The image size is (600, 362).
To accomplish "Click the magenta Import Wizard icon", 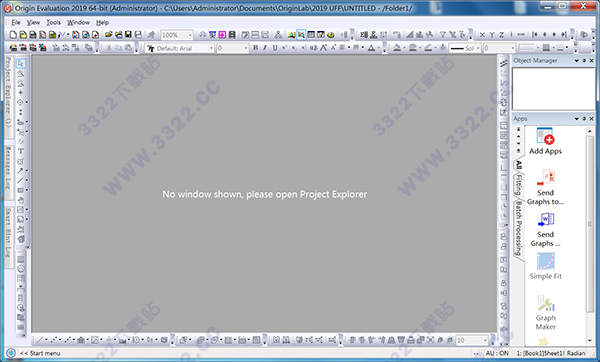I will pos(222,35).
